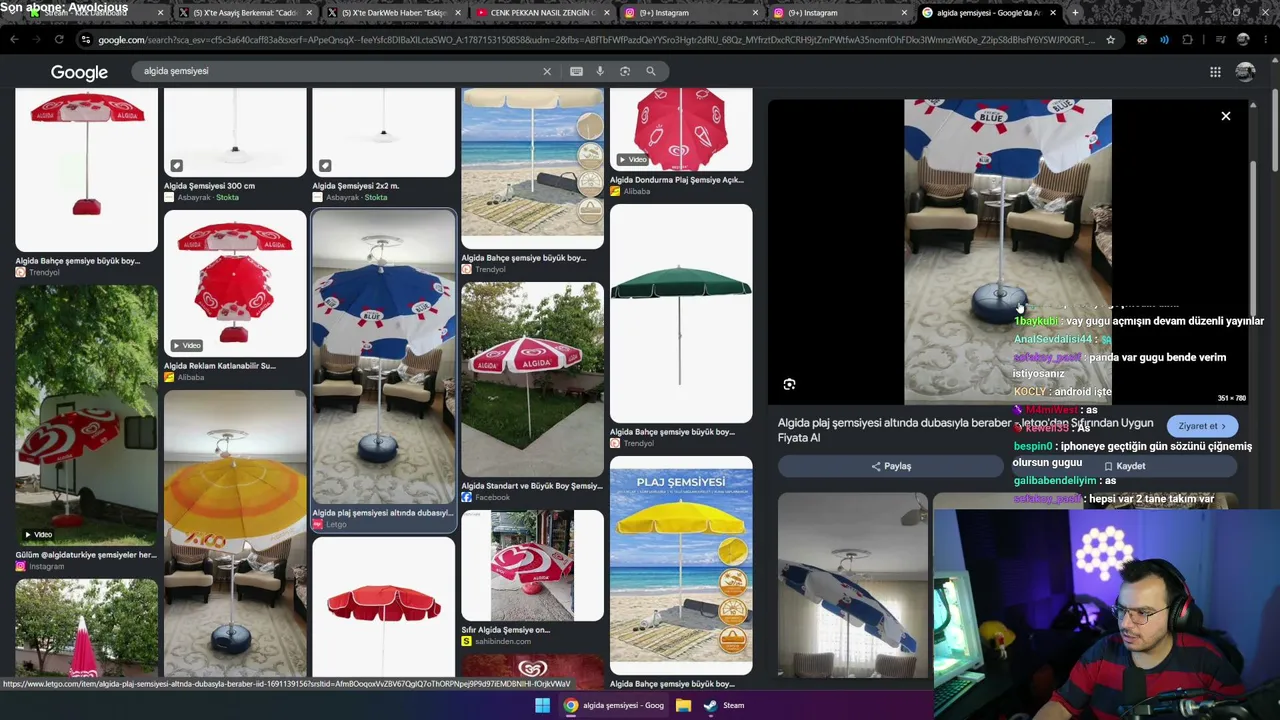Open the large preview umbrella image
The width and height of the screenshot is (1280, 720).
[x=1007, y=252]
